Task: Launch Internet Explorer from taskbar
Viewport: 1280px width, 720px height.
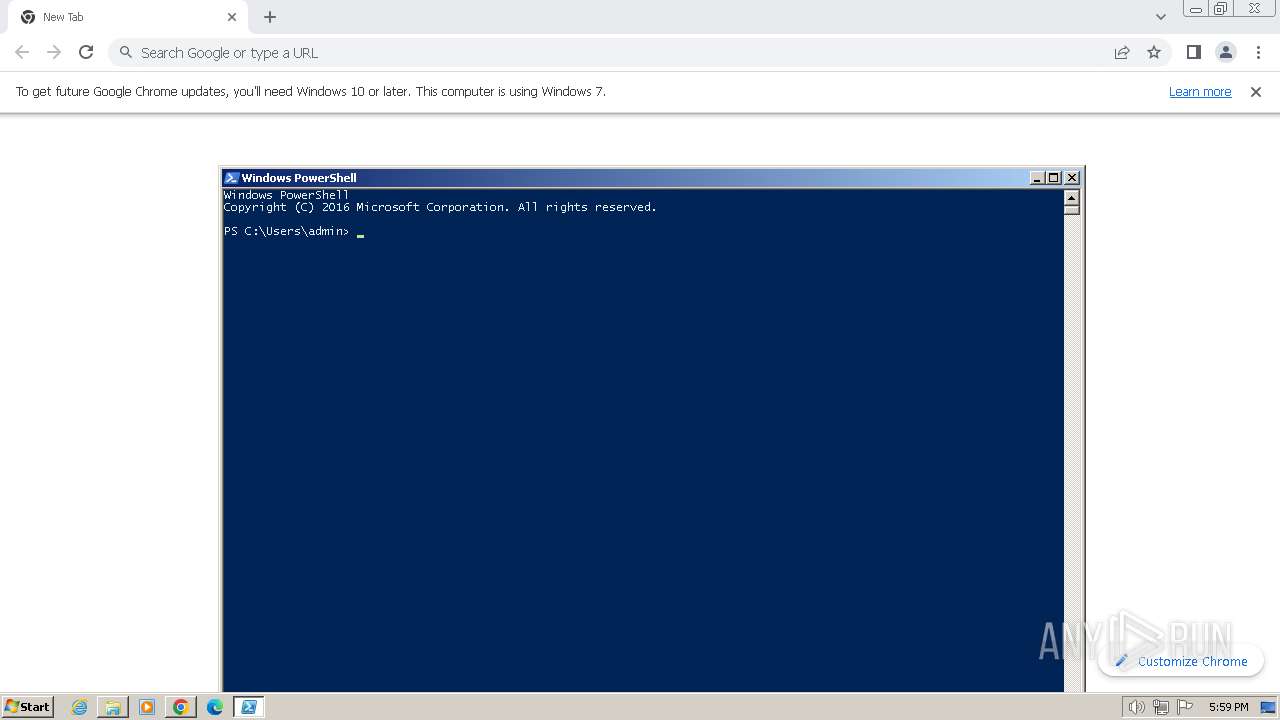Action: pyautogui.click(x=79, y=707)
